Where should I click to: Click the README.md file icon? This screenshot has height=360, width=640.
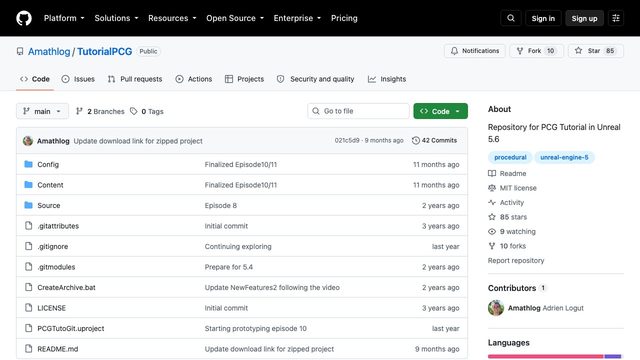click(28, 349)
